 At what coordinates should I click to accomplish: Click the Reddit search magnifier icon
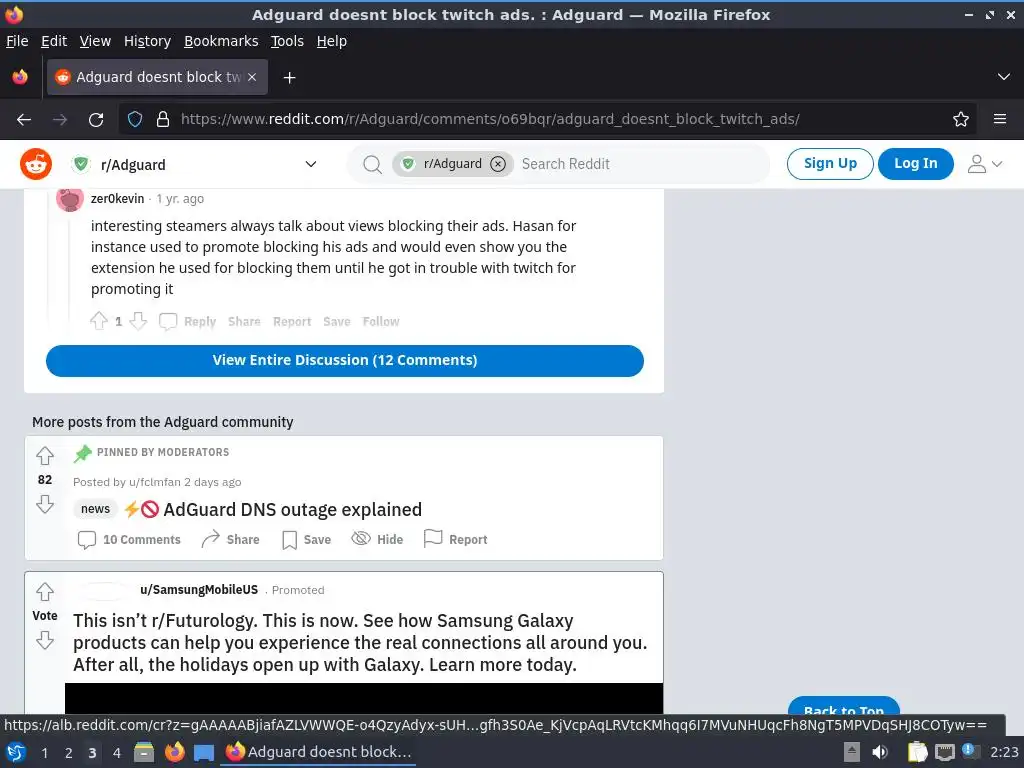(x=372, y=165)
